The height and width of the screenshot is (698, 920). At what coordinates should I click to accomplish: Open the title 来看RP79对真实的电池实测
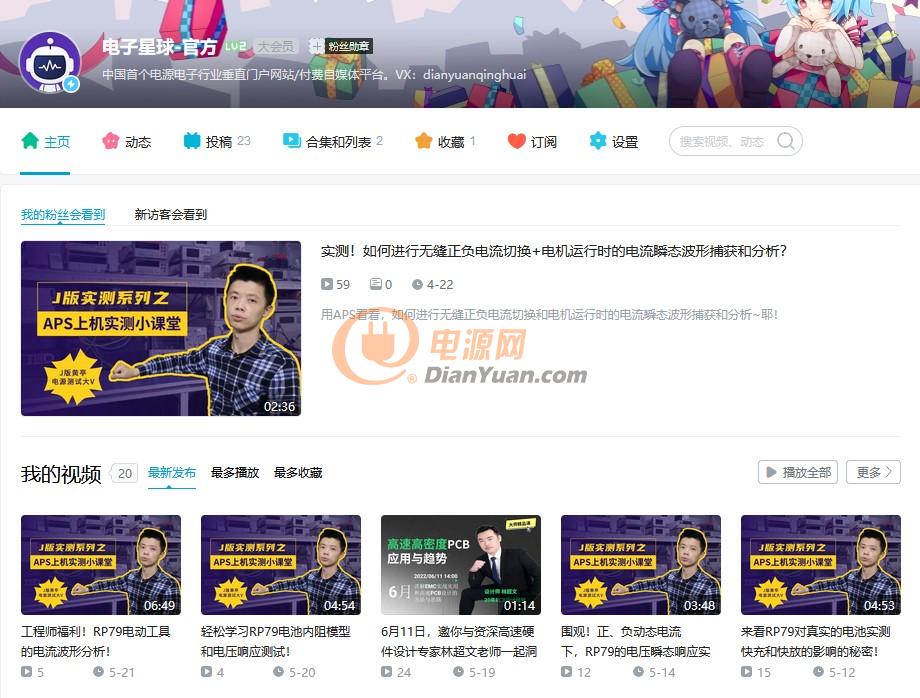click(x=816, y=641)
